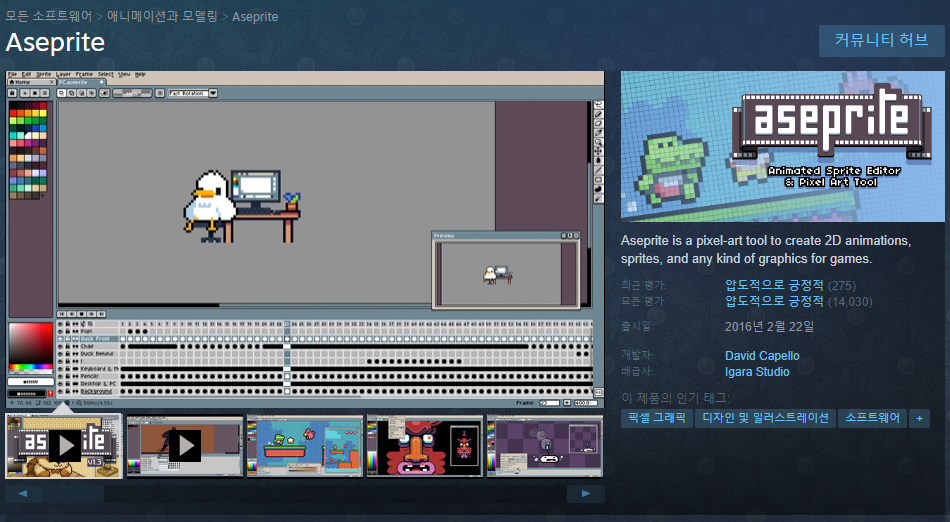Toggle visibility eye of Duck Front layer

click(x=60, y=339)
